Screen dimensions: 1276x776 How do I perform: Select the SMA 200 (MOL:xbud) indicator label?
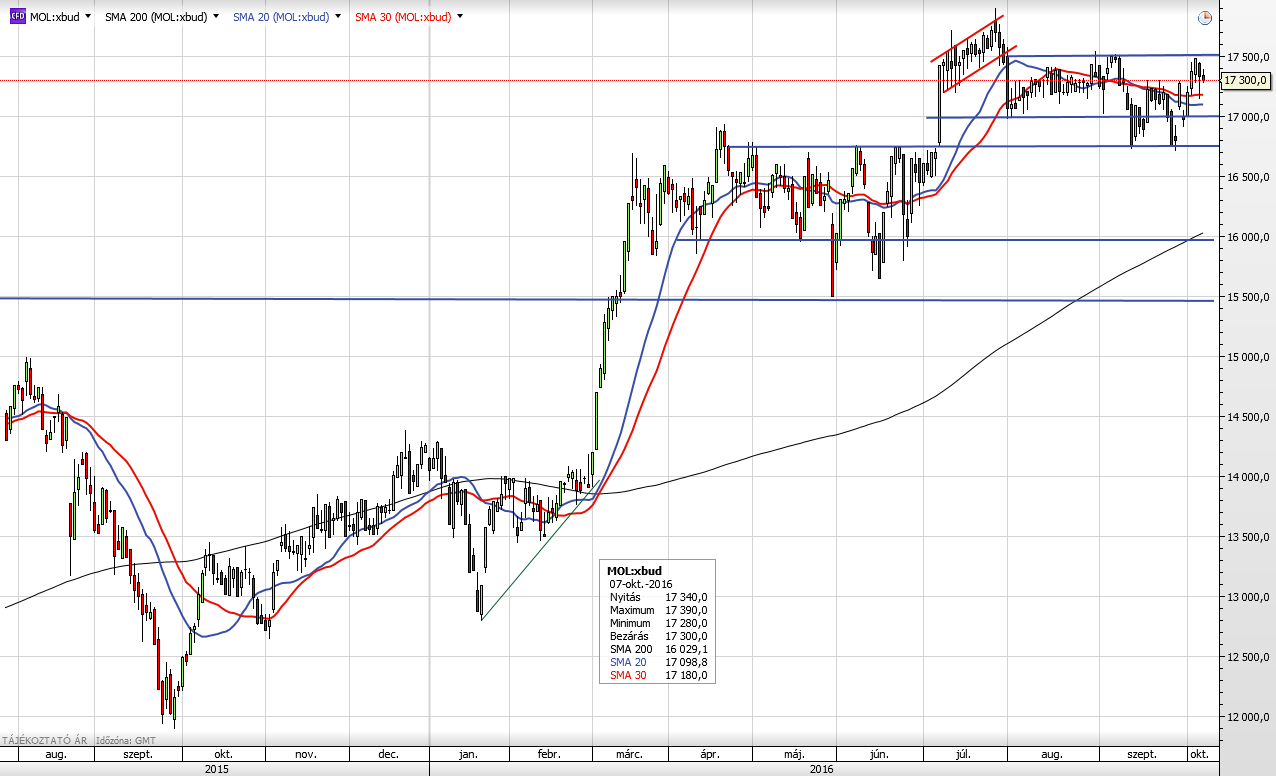pos(157,18)
